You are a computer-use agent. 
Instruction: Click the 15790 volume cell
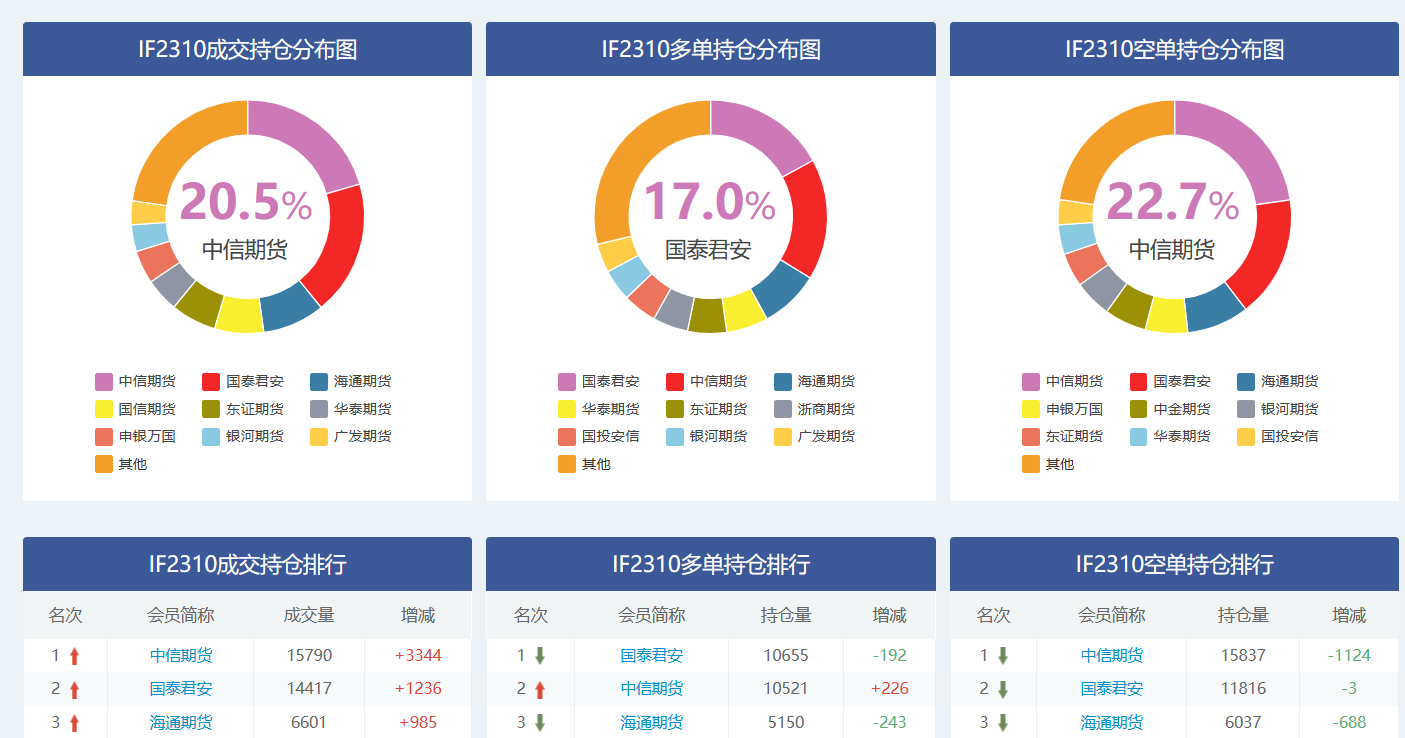coord(309,656)
